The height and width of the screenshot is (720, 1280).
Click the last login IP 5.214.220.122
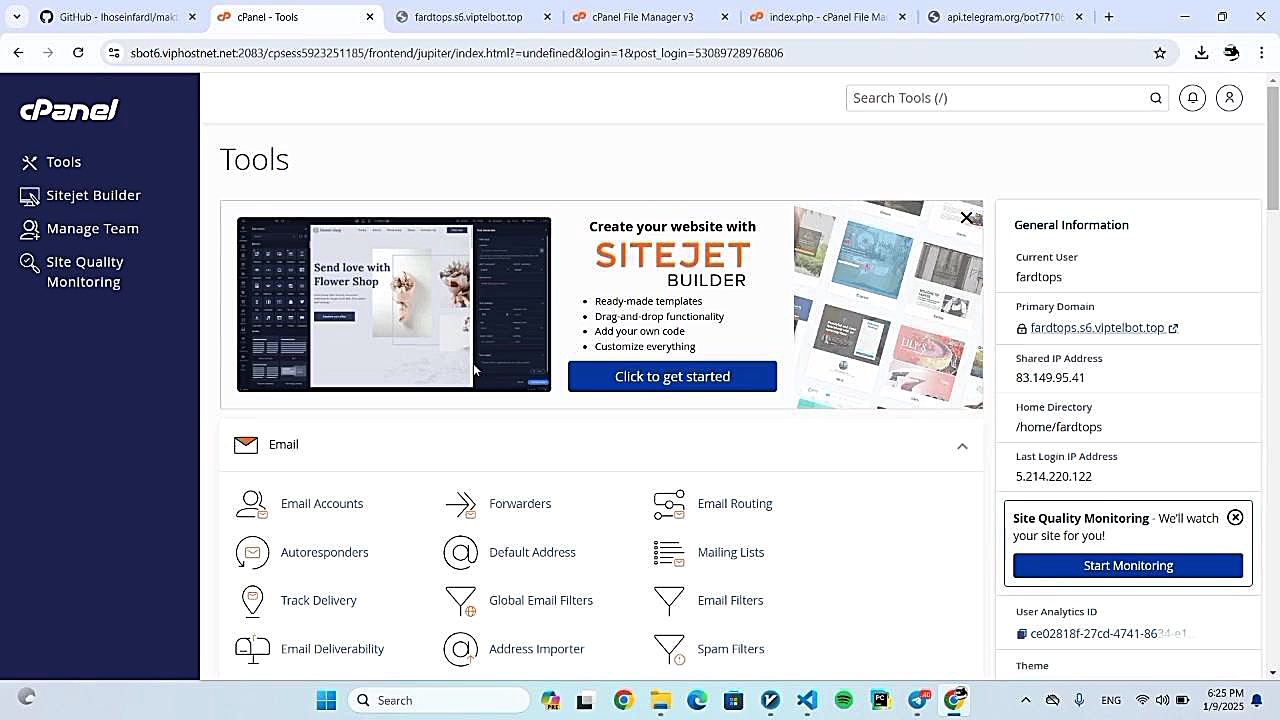click(x=1054, y=477)
